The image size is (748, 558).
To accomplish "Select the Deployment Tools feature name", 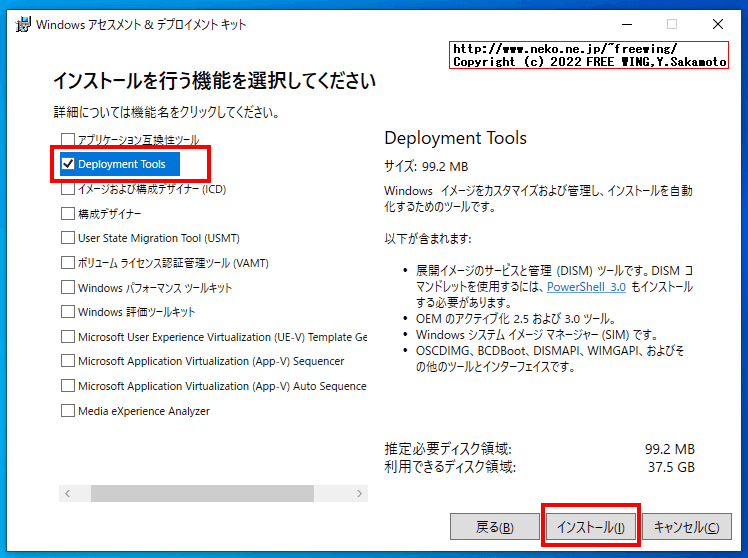I will point(122,164).
